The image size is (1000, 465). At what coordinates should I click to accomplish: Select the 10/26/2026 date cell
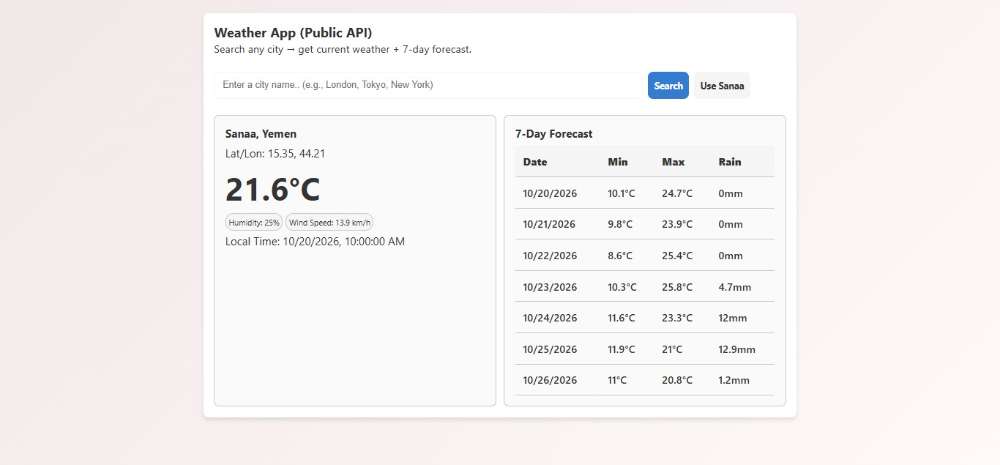point(550,380)
